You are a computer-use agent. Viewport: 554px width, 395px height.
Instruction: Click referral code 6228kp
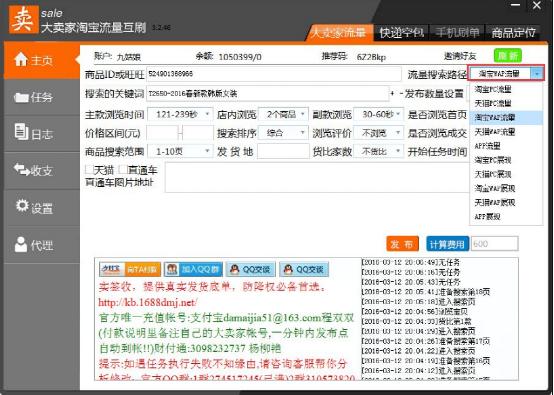tap(371, 57)
